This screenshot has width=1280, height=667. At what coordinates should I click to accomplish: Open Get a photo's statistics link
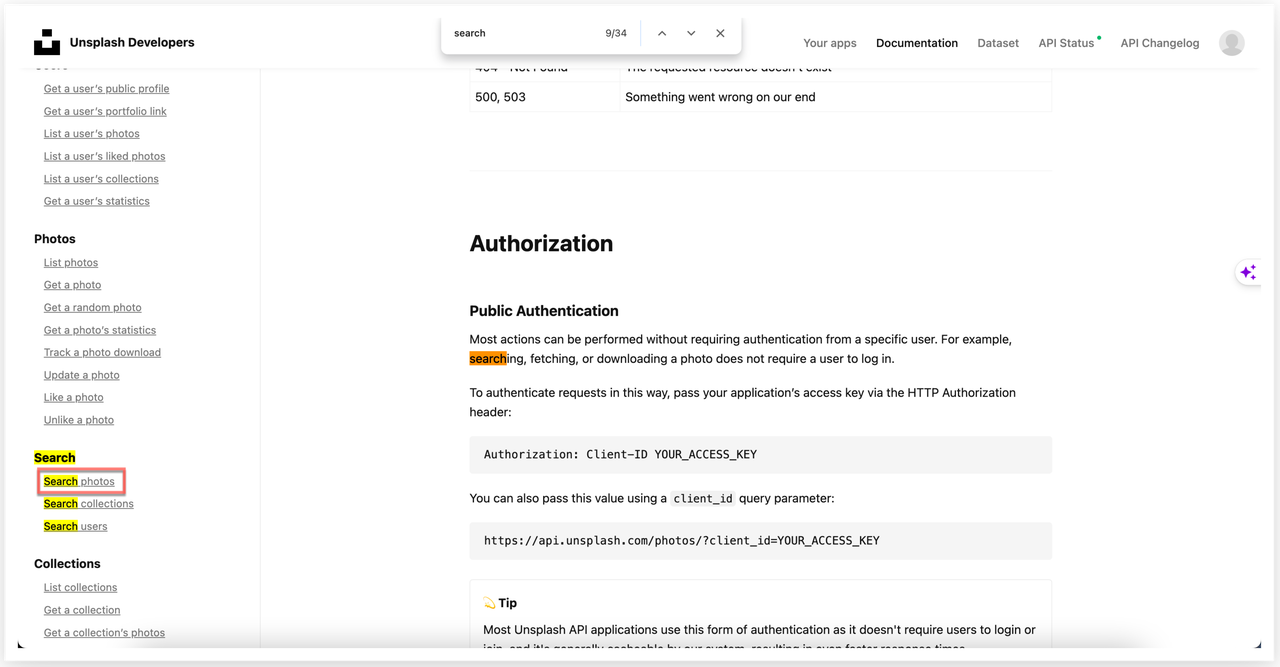(100, 330)
